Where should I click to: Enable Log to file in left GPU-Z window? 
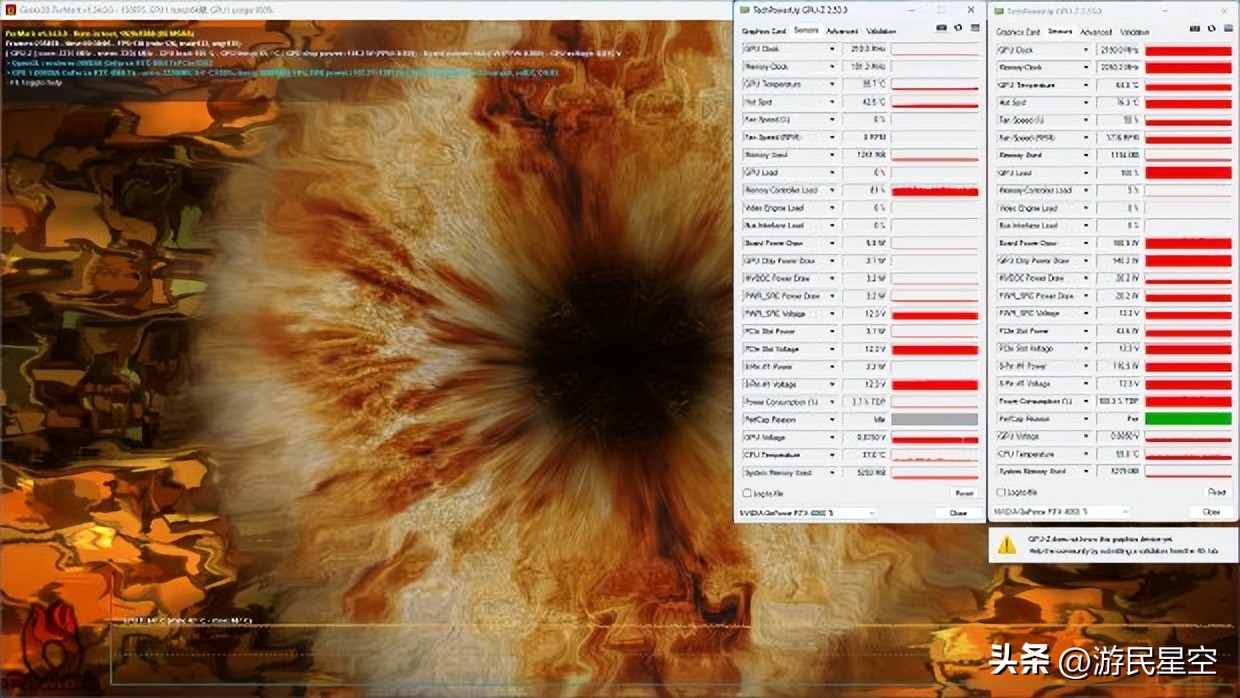click(746, 492)
